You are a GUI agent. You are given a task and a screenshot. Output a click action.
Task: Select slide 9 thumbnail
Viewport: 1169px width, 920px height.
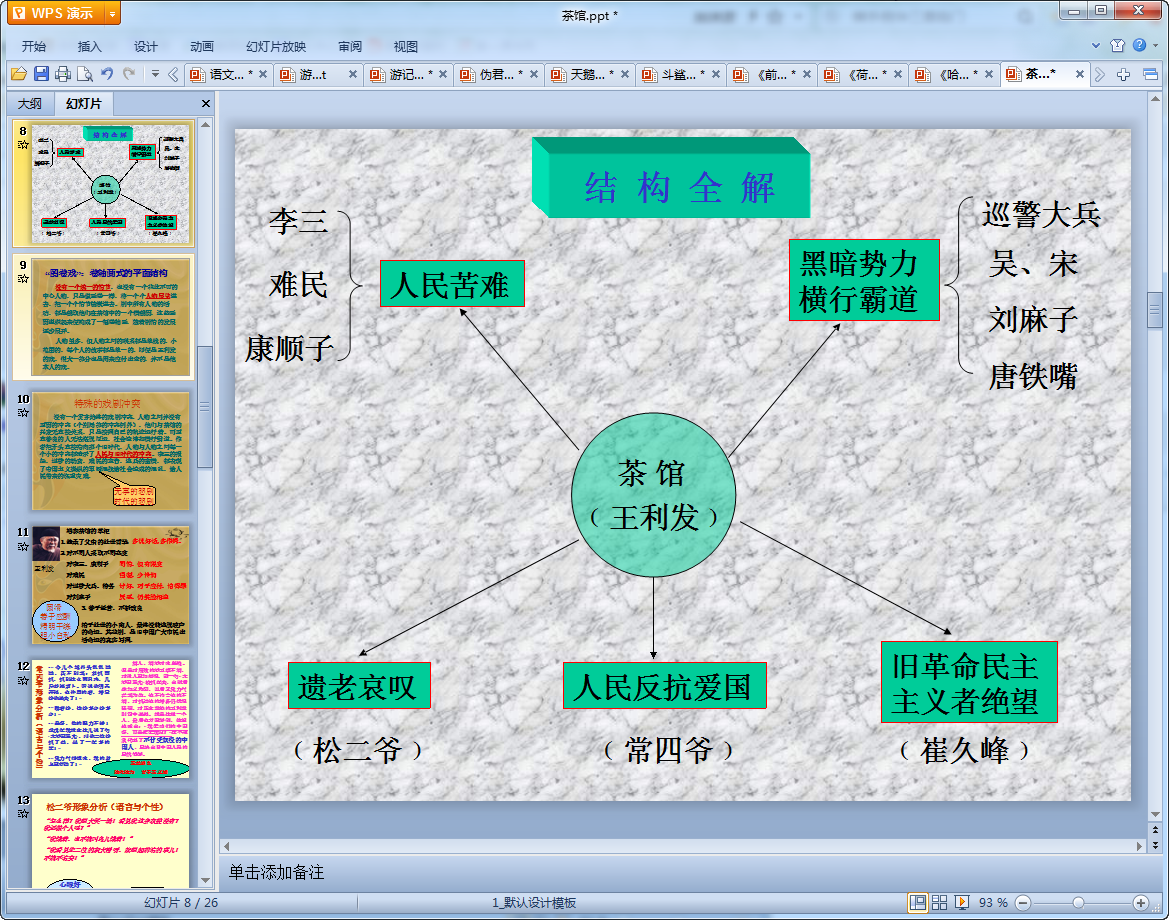pos(110,317)
